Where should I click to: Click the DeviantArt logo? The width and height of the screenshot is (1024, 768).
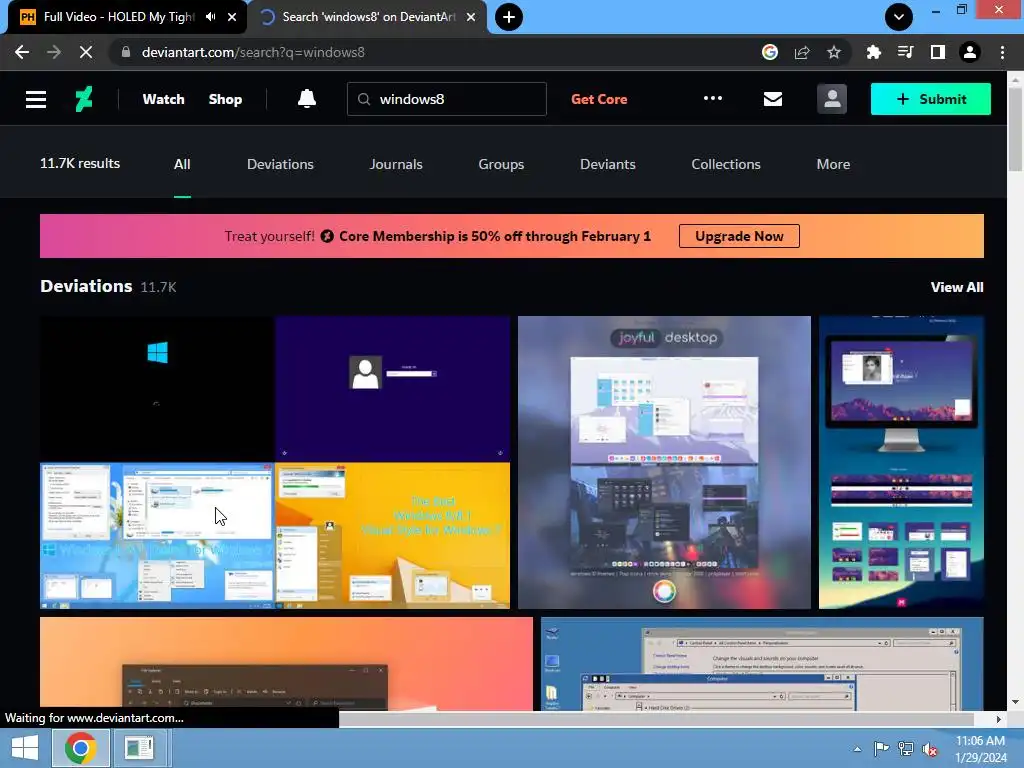(84, 99)
